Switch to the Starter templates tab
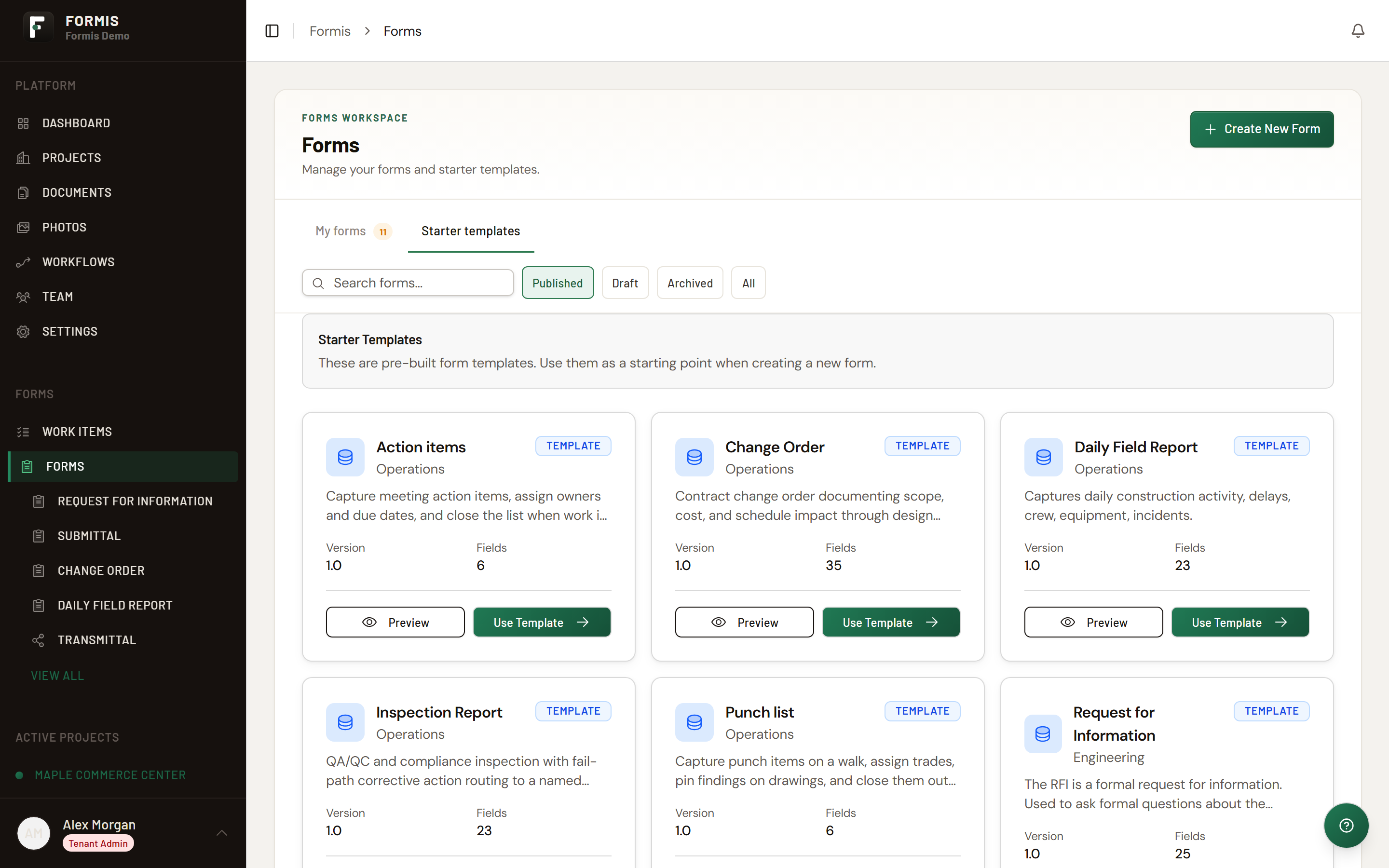This screenshot has height=868, width=1389. (x=471, y=231)
